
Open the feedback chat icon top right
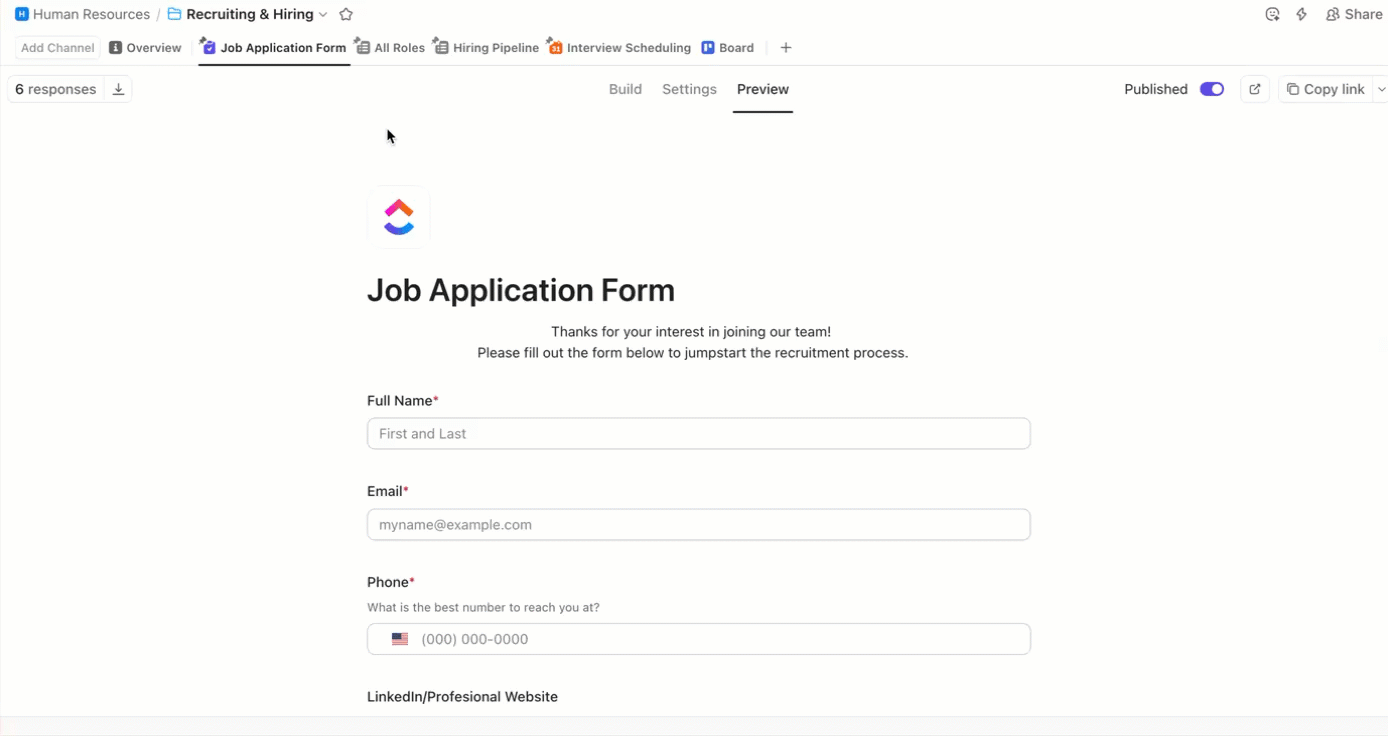click(x=1272, y=14)
